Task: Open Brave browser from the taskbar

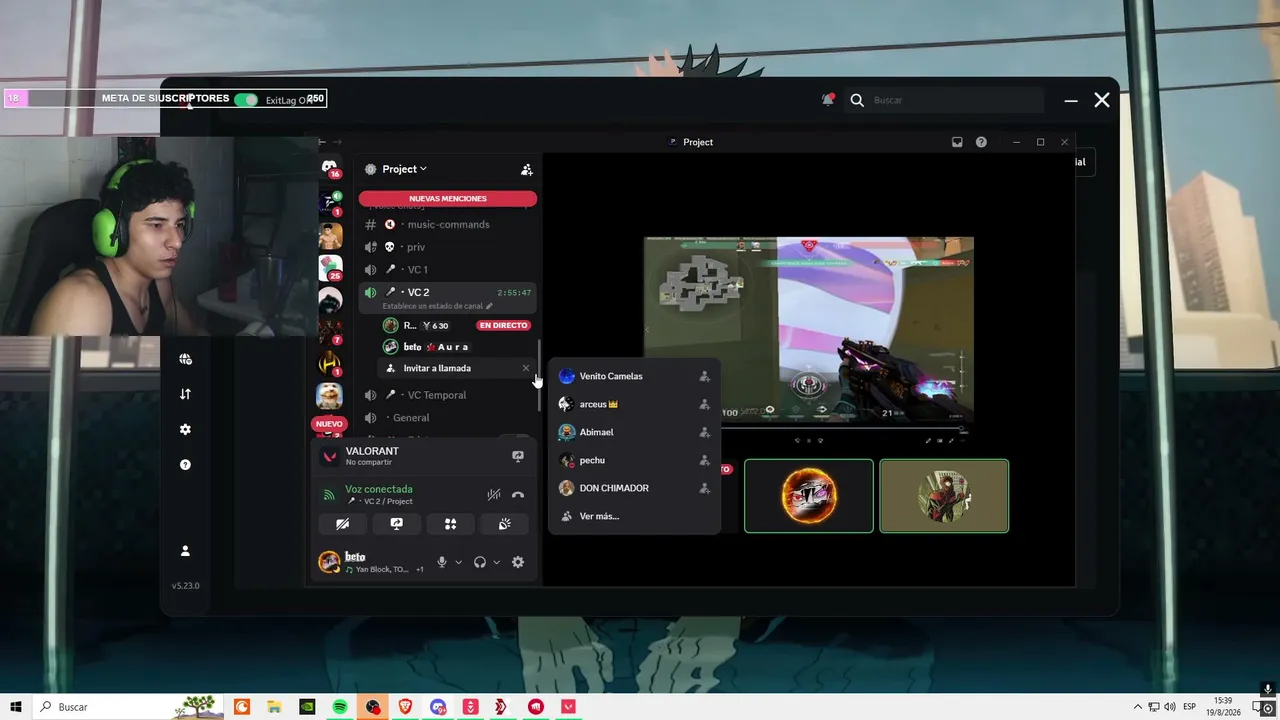Action: (x=405, y=707)
